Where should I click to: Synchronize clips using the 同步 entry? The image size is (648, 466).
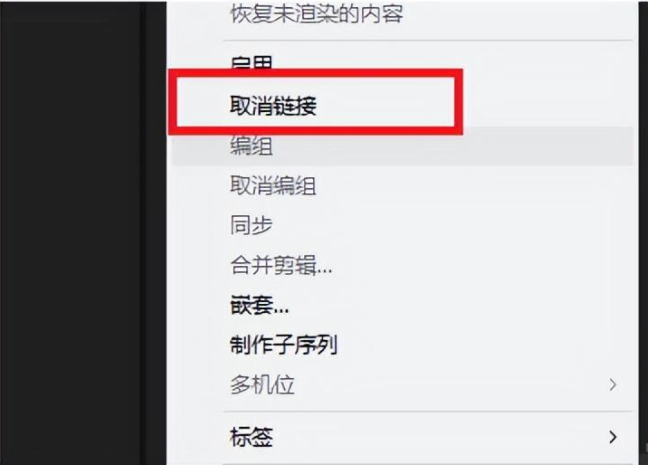pyautogui.click(x=251, y=225)
